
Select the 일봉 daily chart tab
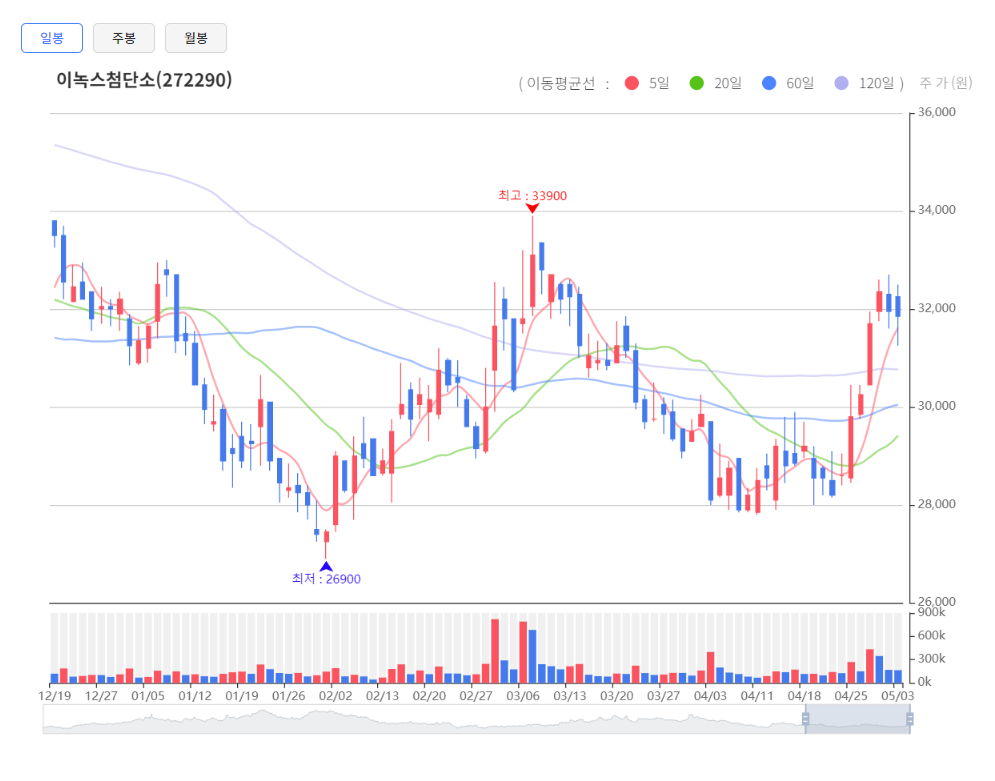click(x=52, y=38)
